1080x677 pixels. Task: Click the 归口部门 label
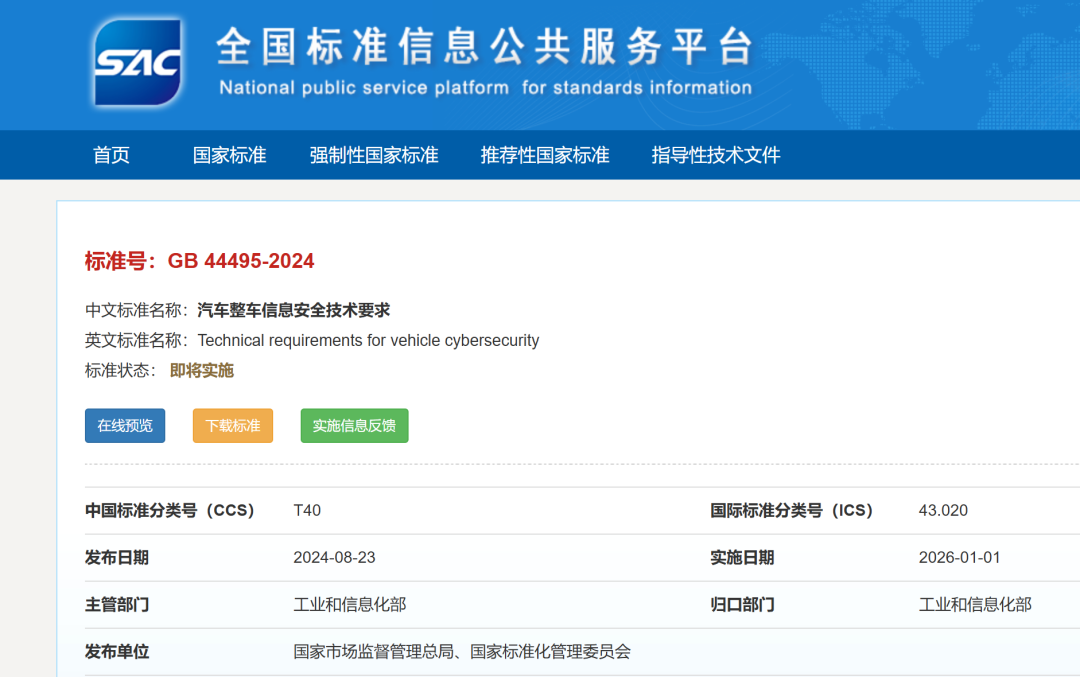(x=742, y=605)
